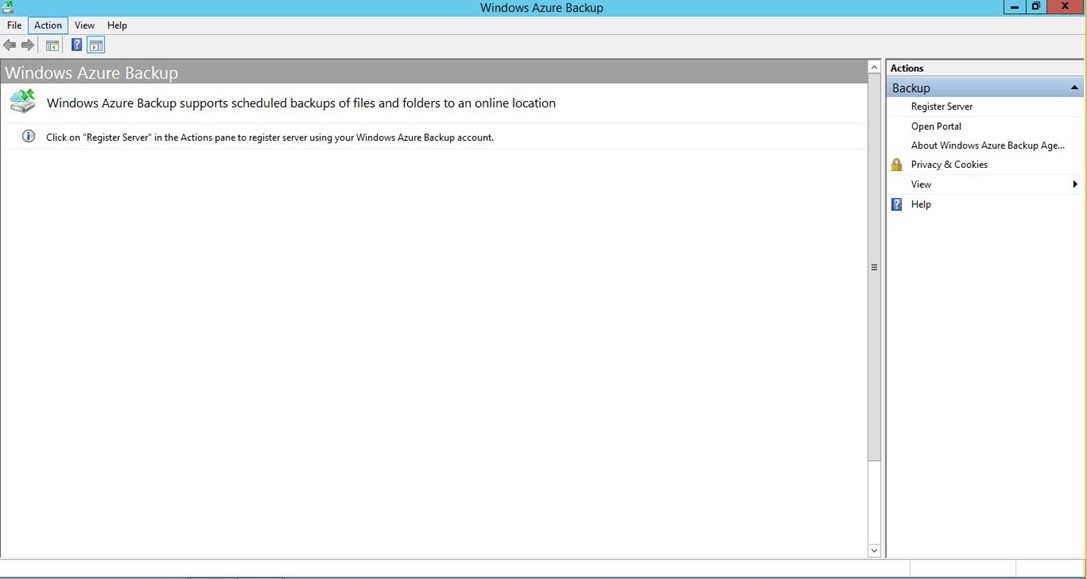Viewport: 1087px width, 579px height.
Task: Toggle the Show/Hide Action Pane toolbar icon
Action: click(96, 46)
